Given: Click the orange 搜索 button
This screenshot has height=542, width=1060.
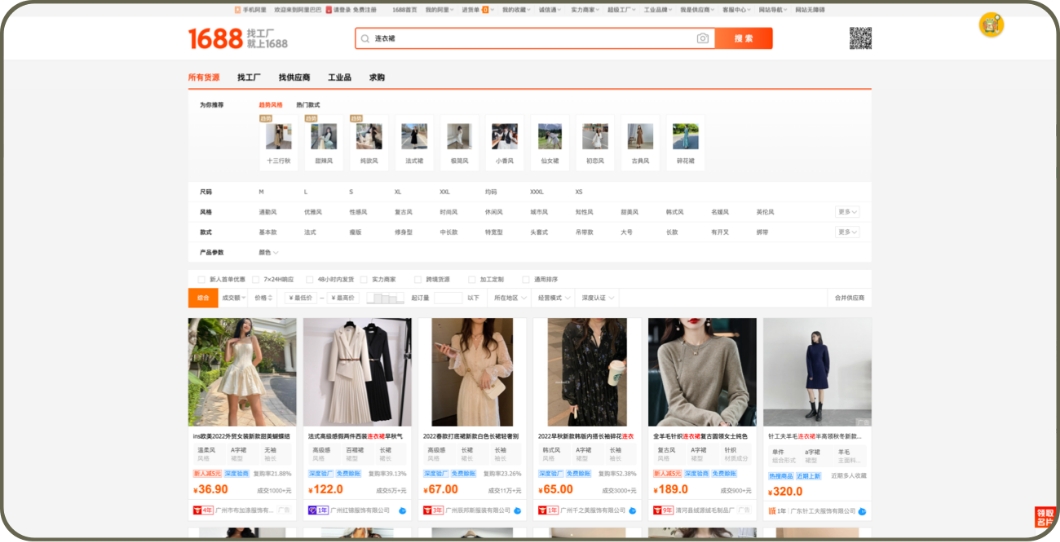Looking at the screenshot, I should (744, 39).
